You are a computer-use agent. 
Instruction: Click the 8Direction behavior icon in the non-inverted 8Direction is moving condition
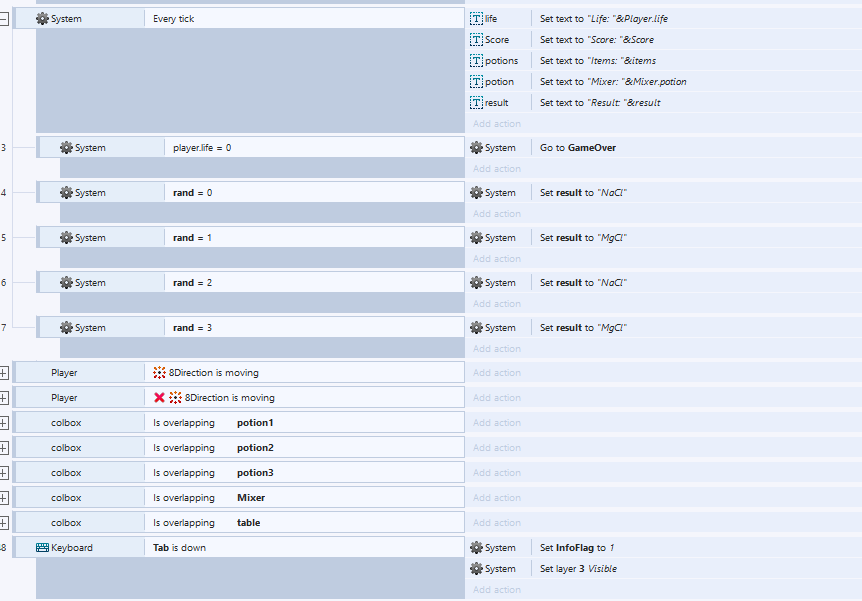click(x=159, y=373)
